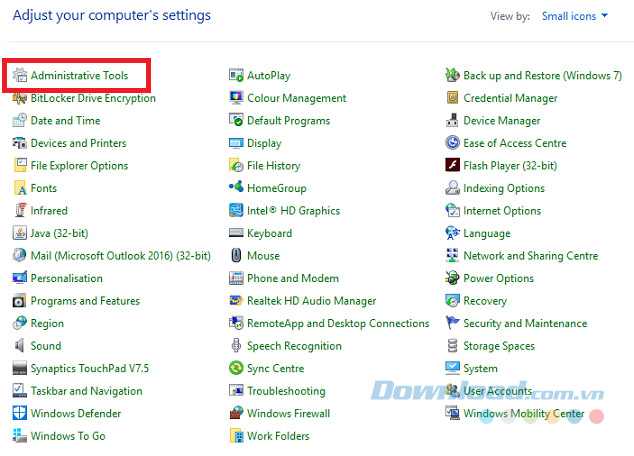Open the View by Small icons dropdown
The width and height of the screenshot is (634, 456).
coord(575,16)
